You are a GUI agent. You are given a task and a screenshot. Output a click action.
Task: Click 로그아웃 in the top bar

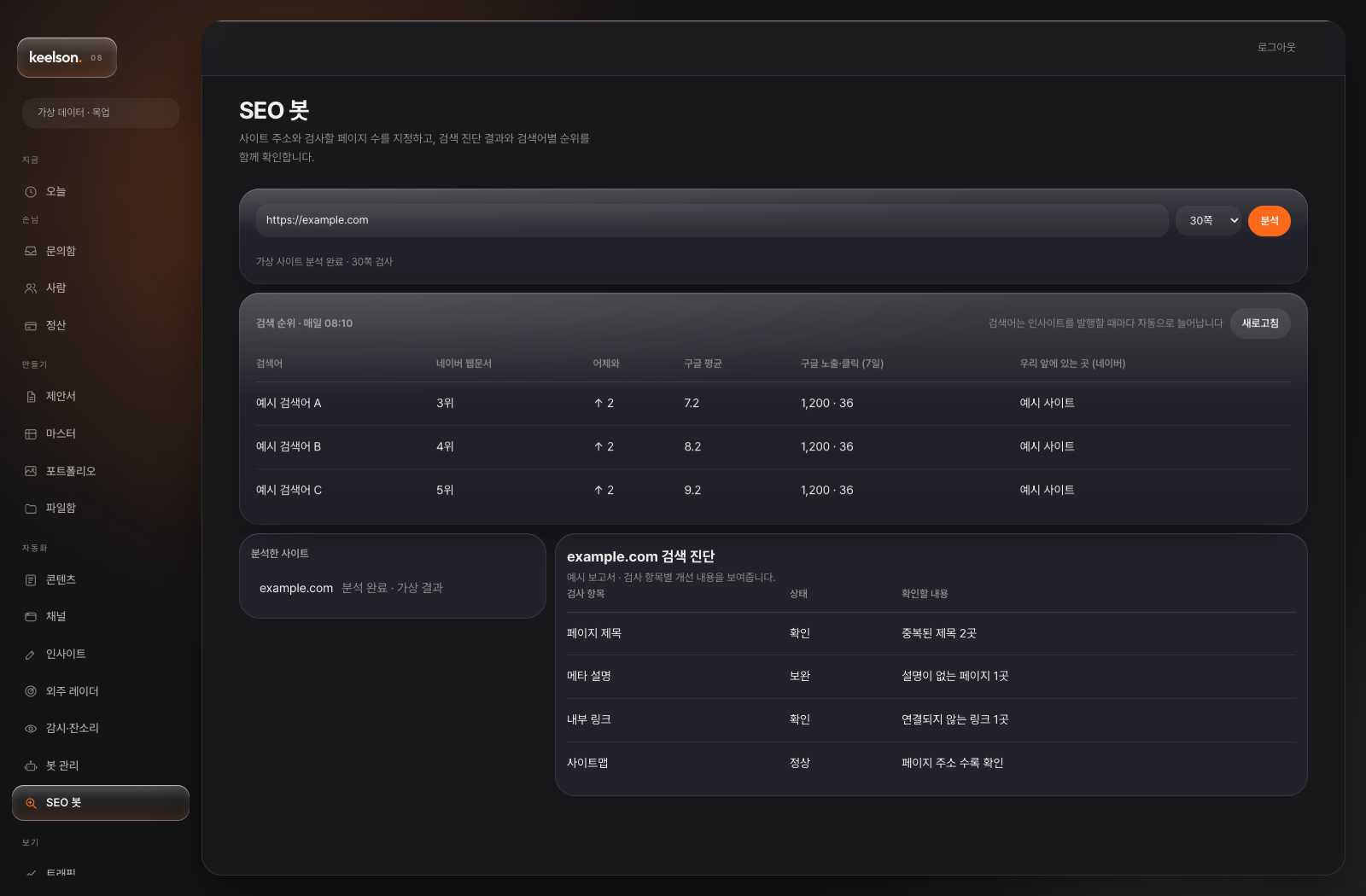point(1276,48)
